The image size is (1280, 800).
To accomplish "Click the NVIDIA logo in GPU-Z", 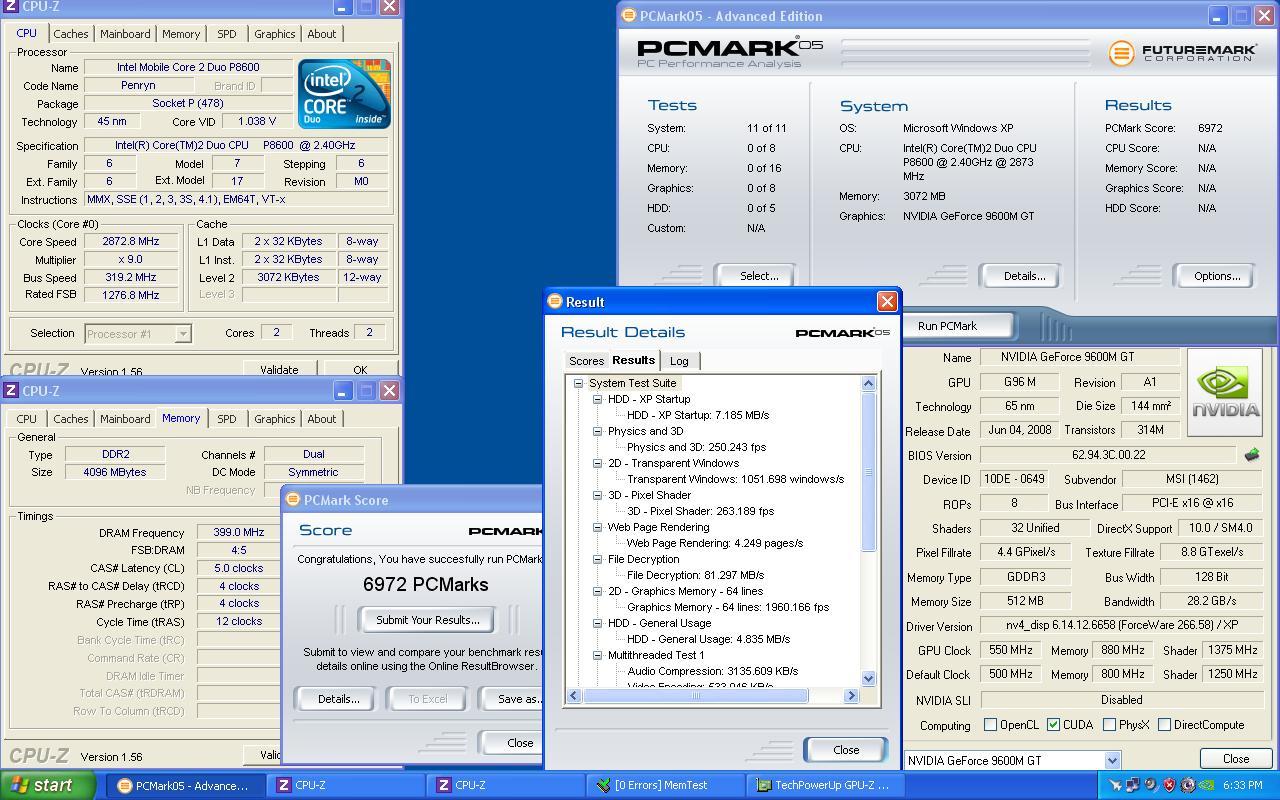I will [1225, 392].
